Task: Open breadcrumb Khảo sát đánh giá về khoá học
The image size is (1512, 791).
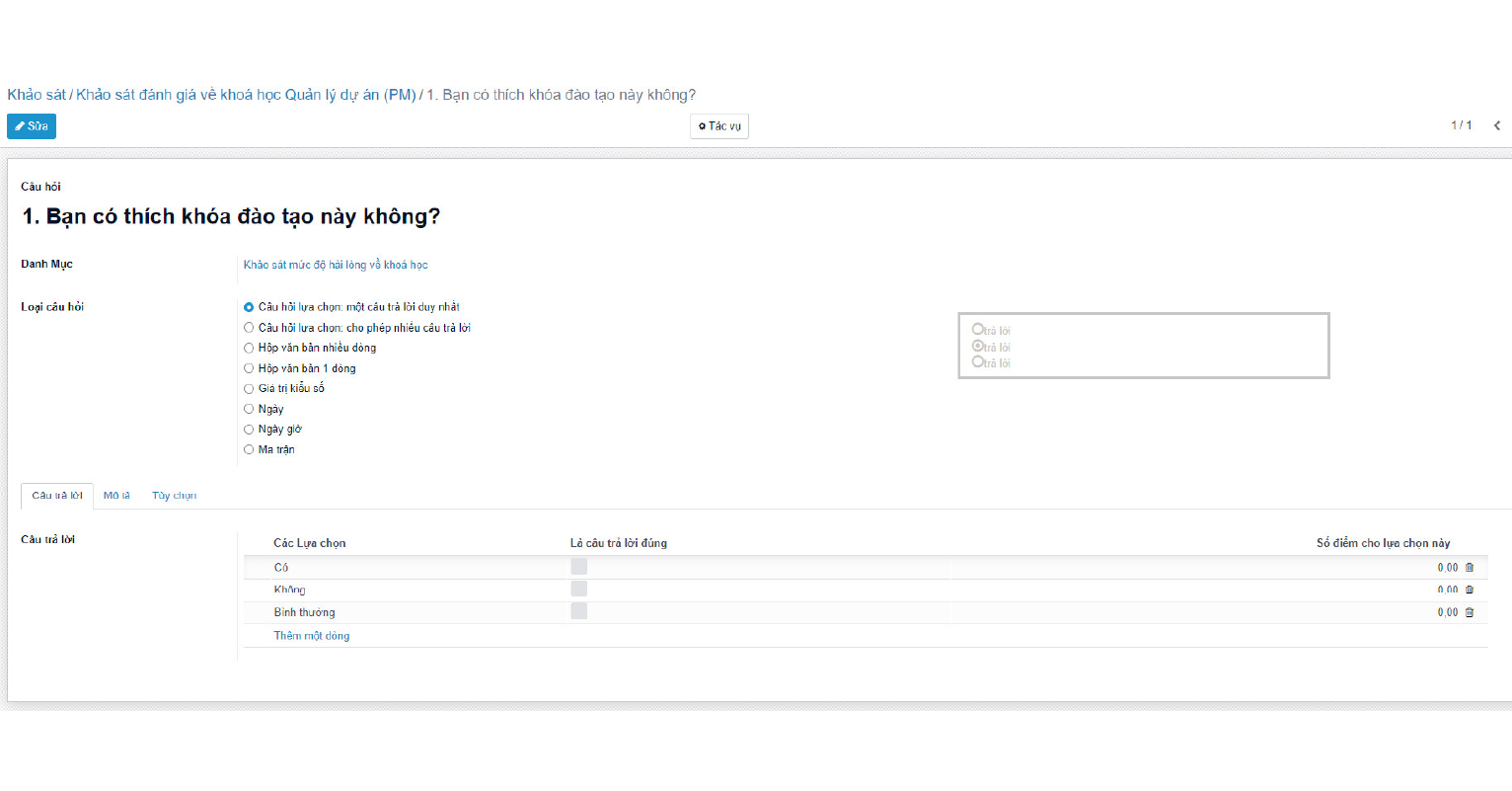Action: [x=246, y=95]
